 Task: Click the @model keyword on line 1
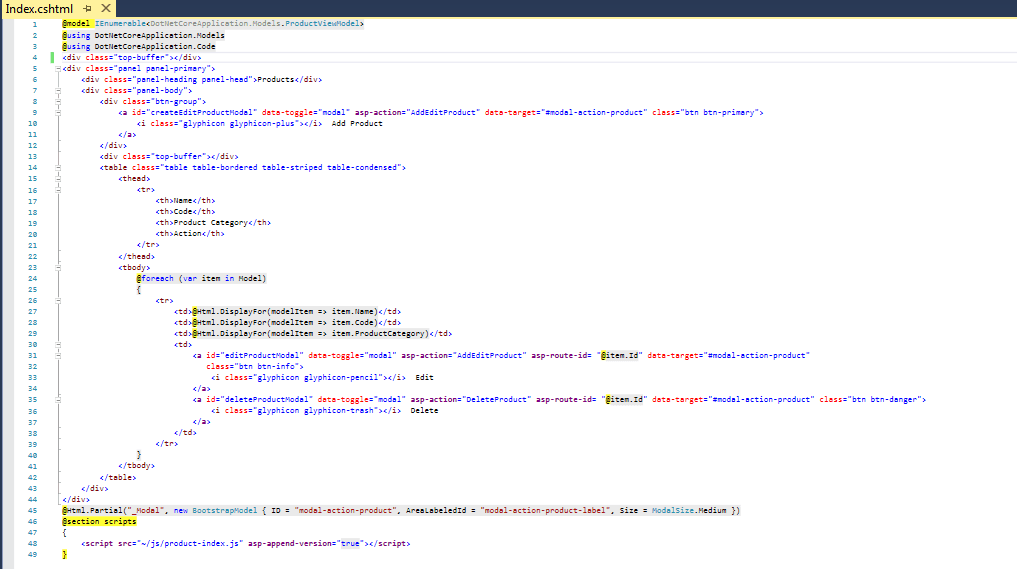click(76, 23)
